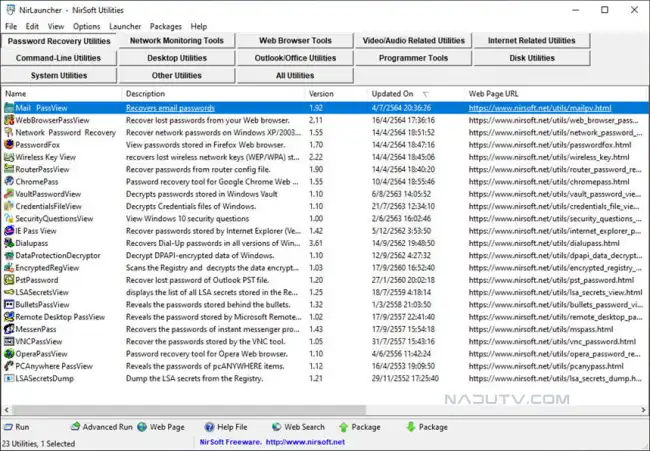Sort list by Description column header
This screenshot has height=451, width=650.
(213, 94)
